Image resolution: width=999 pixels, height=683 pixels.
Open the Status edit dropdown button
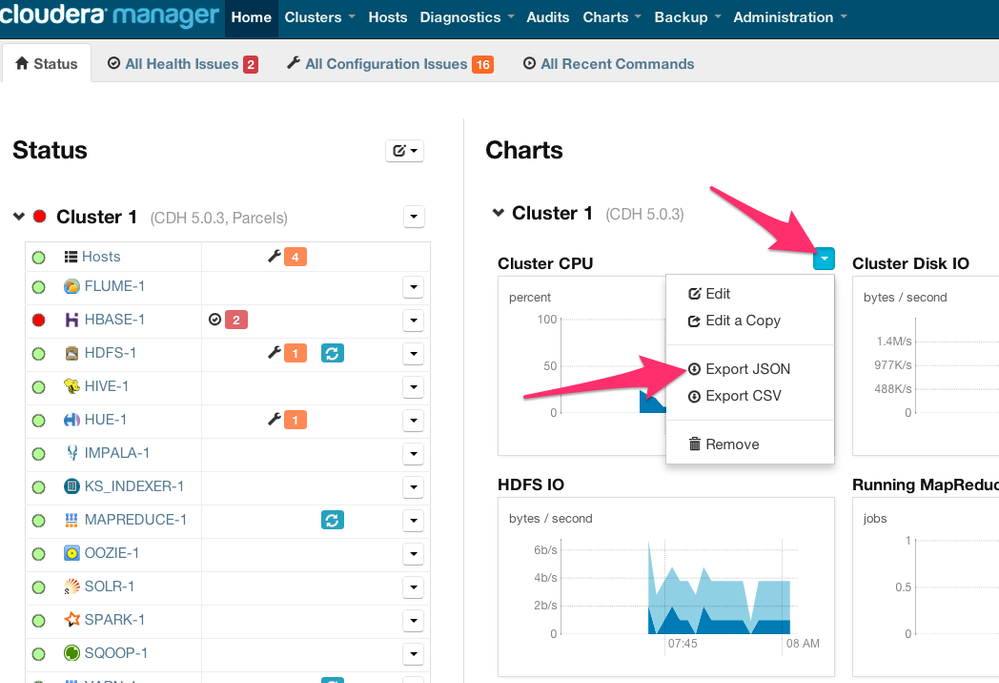click(x=405, y=151)
